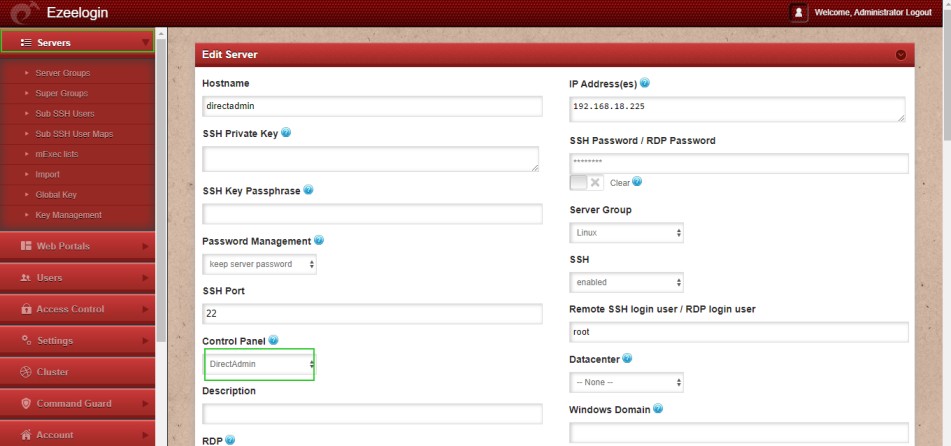The width and height of the screenshot is (951, 446).
Task: Expand the Users menu arrow
Action: [x=146, y=278]
